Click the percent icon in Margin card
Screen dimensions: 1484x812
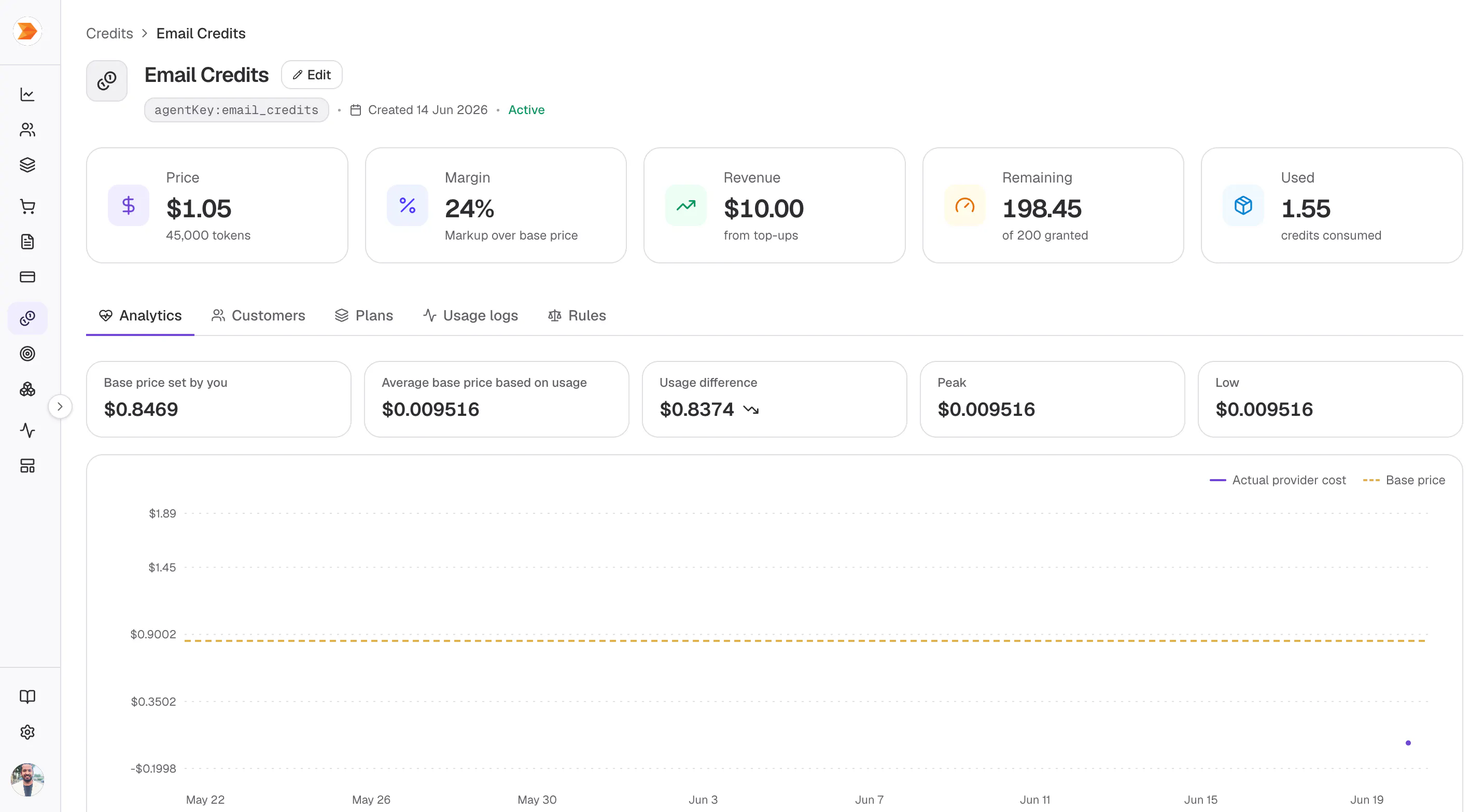pos(407,205)
